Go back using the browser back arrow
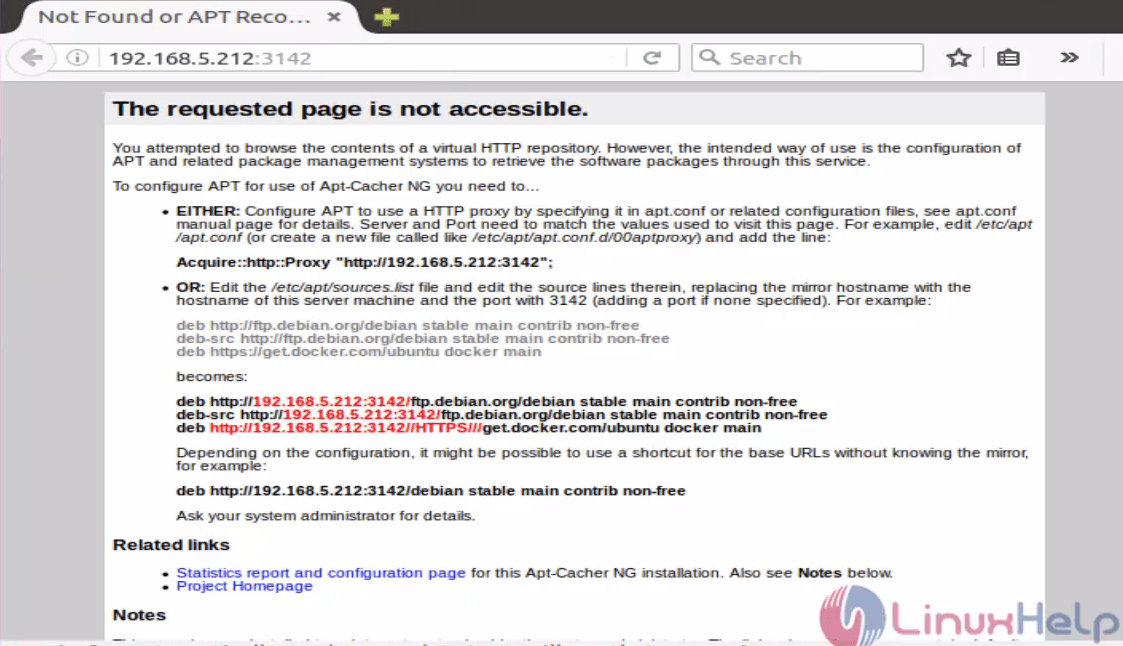The image size is (1123, 646). [x=32, y=57]
